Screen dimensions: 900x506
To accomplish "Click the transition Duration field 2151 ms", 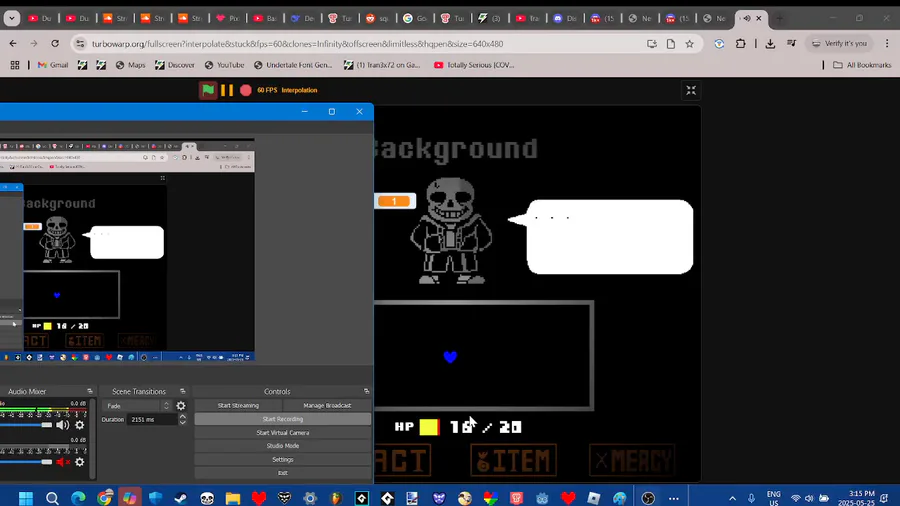I will (x=152, y=419).
